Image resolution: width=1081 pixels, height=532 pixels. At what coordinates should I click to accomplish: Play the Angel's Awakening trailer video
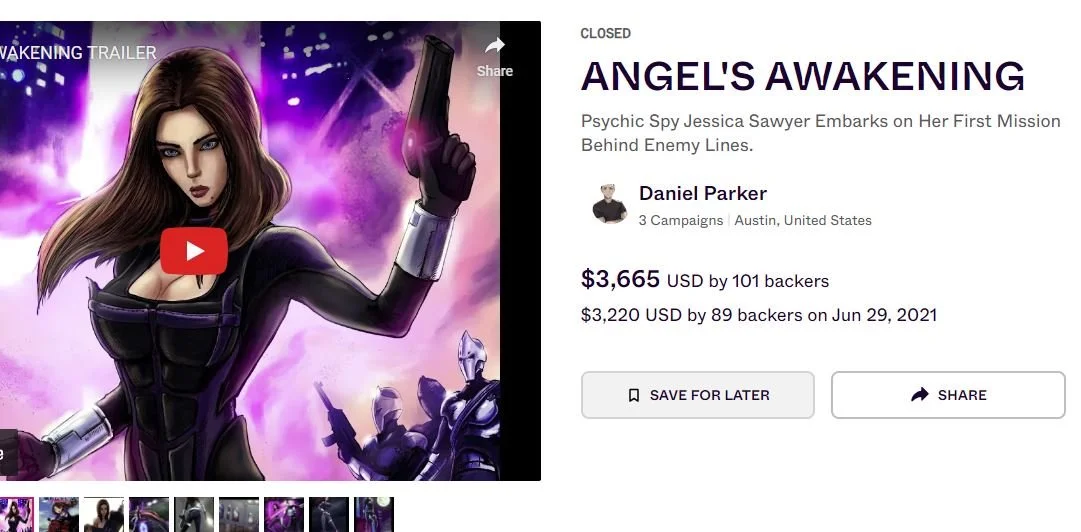(194, 251)
